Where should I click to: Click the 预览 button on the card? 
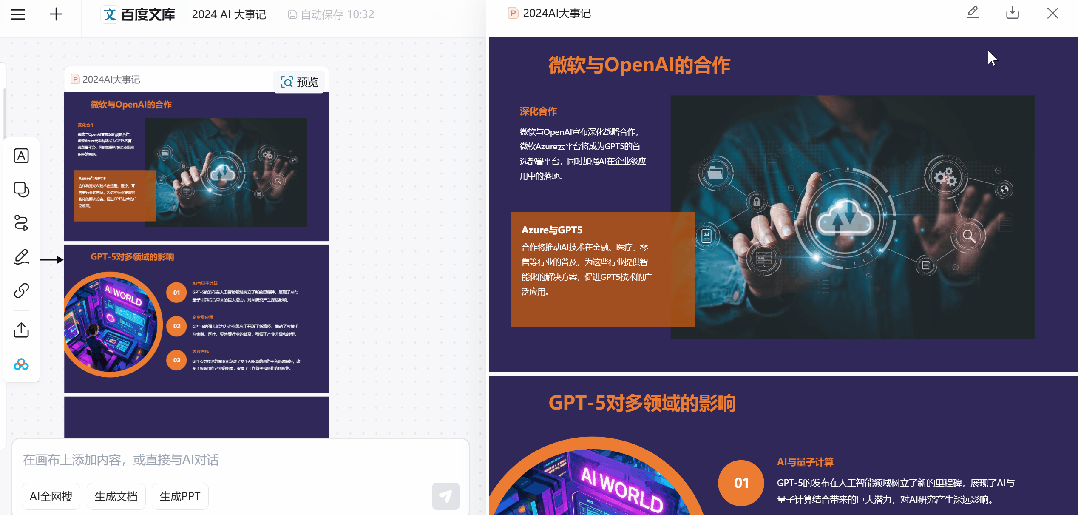point(300,82)
